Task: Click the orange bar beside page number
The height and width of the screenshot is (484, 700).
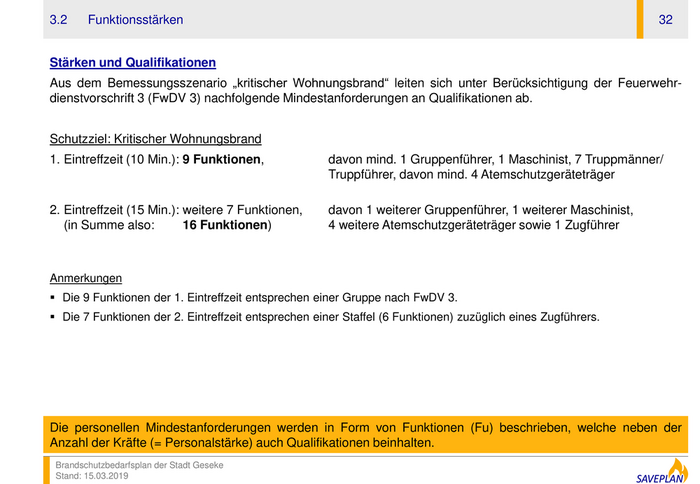Action: coord(641,19)
